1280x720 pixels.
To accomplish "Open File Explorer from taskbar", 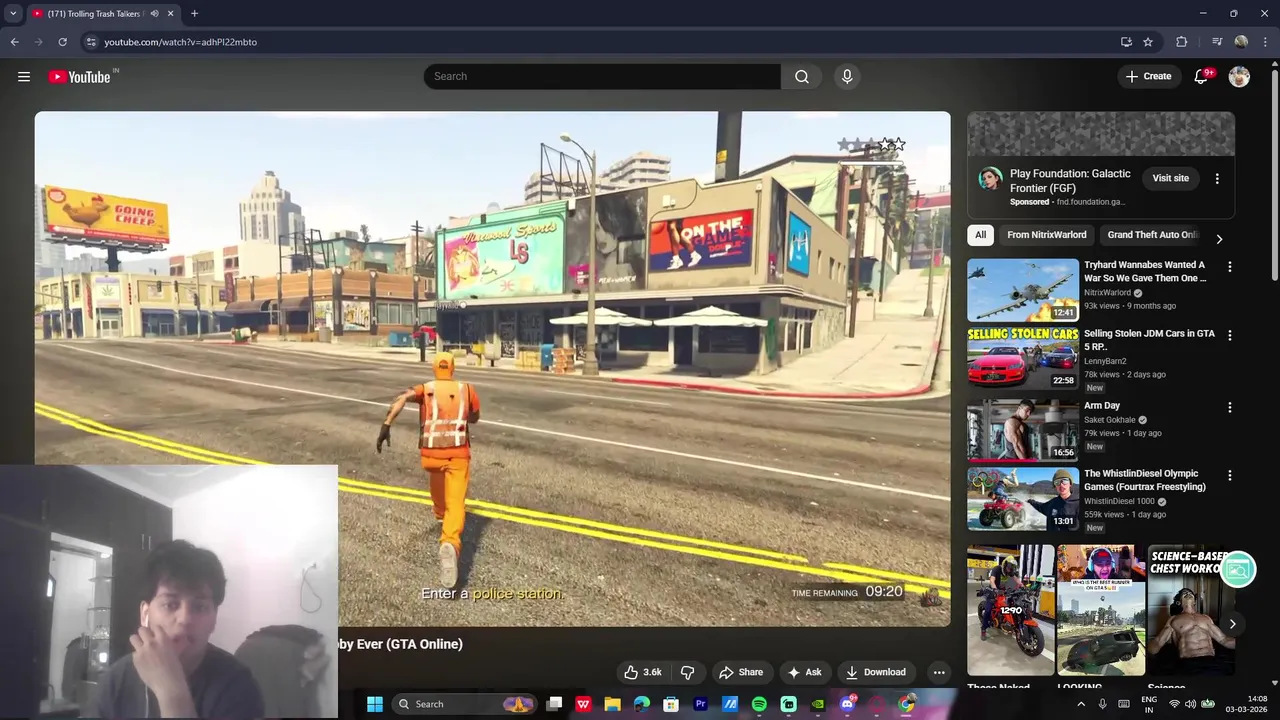I will pos(612,704).
